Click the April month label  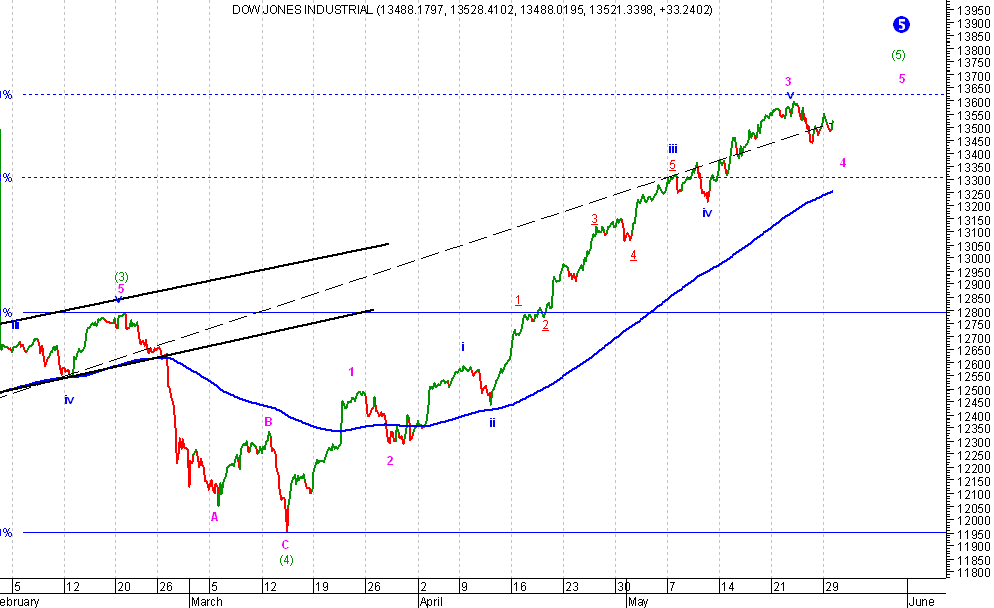click(x=432, y=602)
